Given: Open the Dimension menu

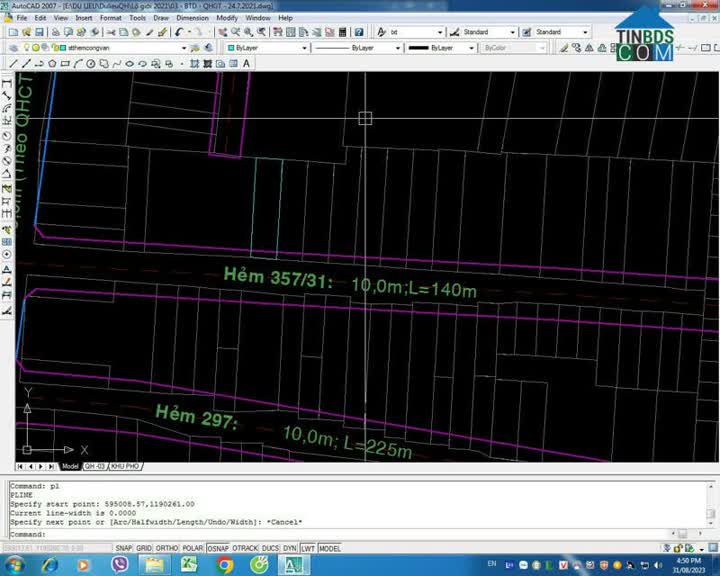Looking at the screenshot, I should click(193, 18).
